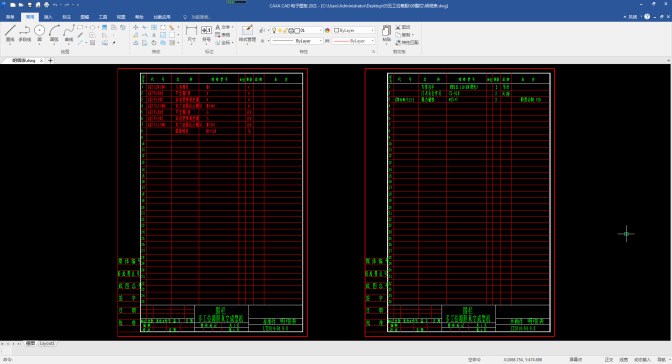Click the Erase tool in modify group
This screenshot has width=672, height=364.
click(x=172, y=27)
